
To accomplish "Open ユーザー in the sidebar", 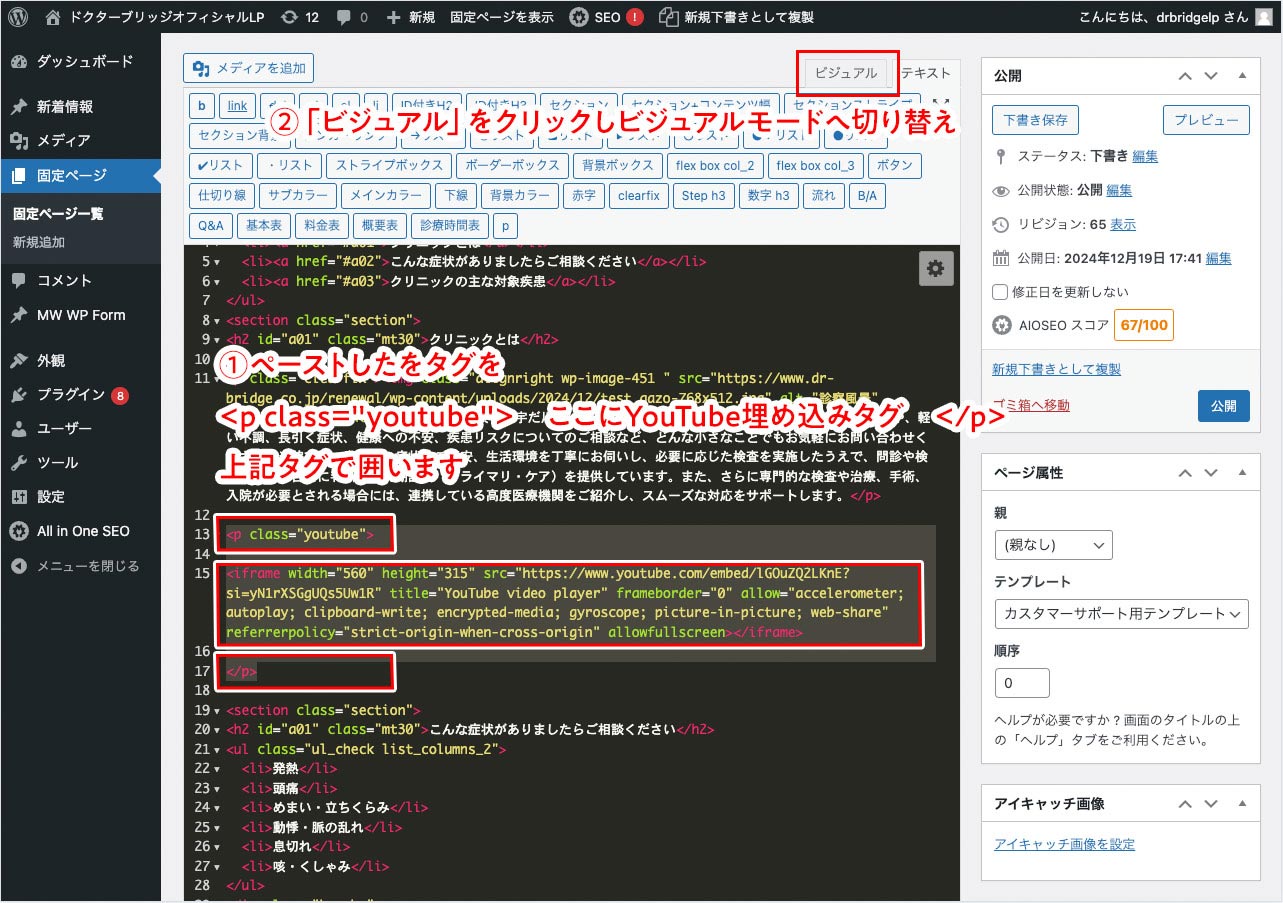I will (80, 429).
